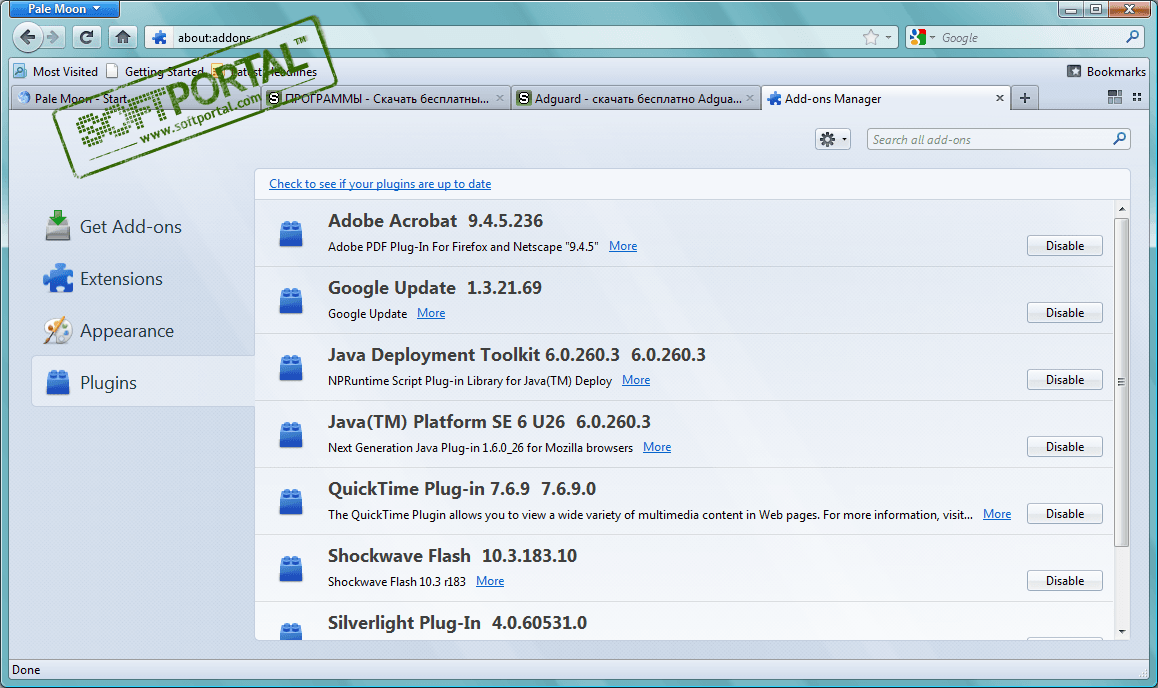Click the search magnifier in Google box
The width and height of the screenshot is (1158, 688).
click(x=1132, y=37)
